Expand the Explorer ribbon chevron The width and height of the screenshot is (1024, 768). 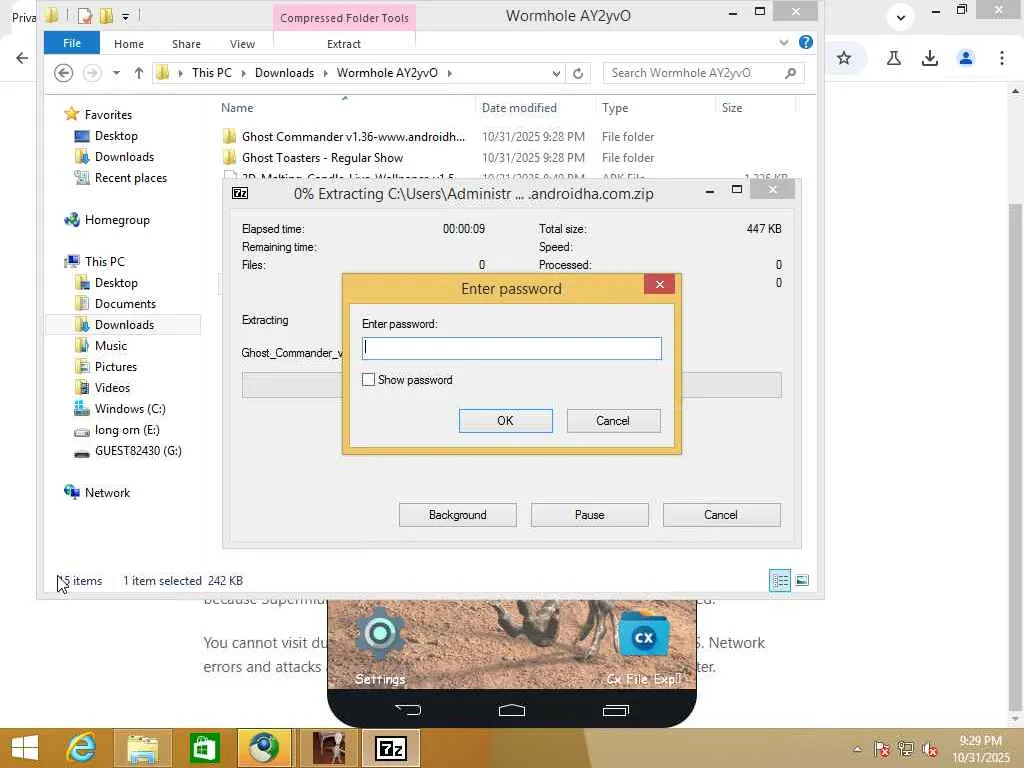click(784, 43)
